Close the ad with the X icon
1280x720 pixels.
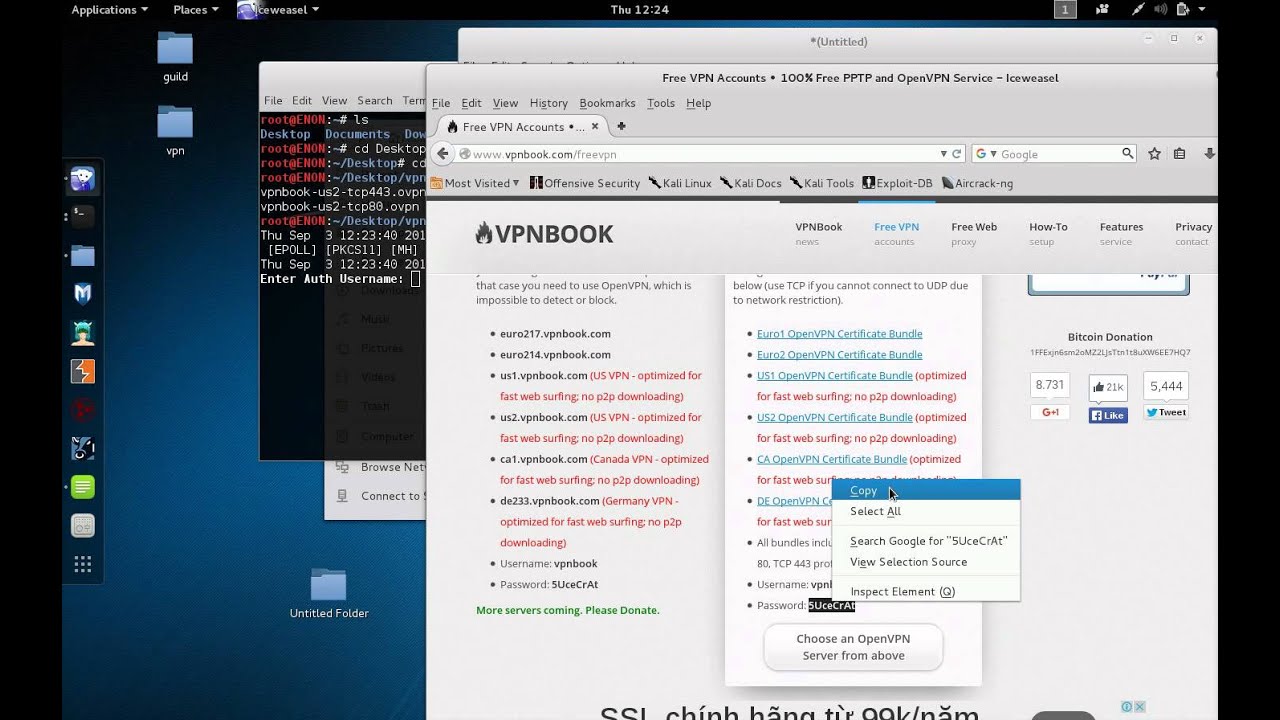point(1139,707)
